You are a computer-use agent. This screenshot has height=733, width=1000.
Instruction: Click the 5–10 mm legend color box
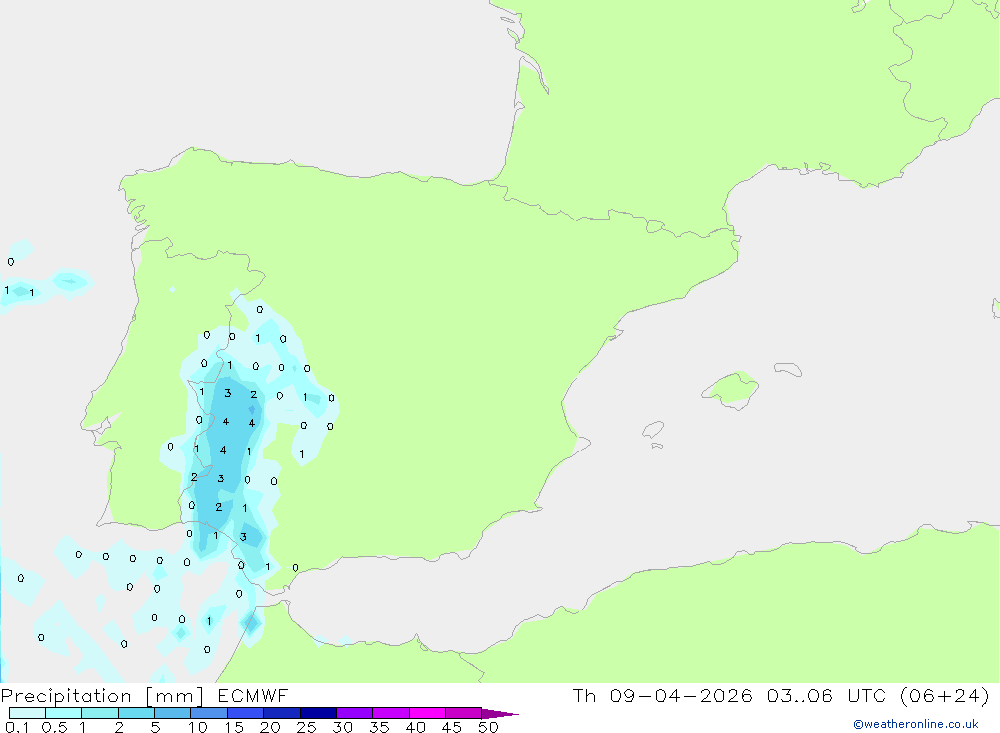(173, 713)
